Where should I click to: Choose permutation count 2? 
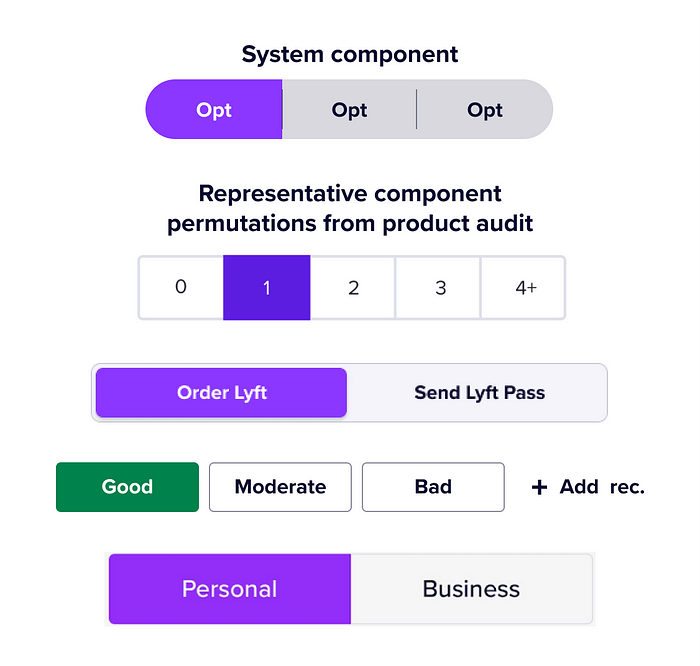click(x=353, y=287)
